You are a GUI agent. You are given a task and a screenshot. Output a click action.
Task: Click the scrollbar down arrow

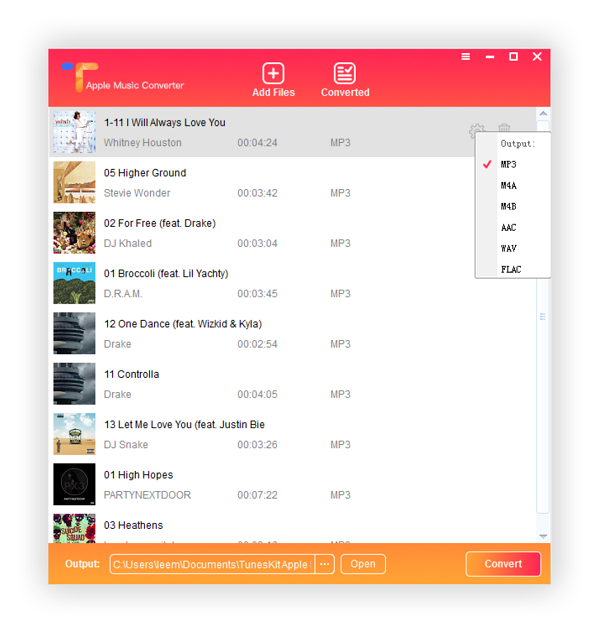click(543, 536)
